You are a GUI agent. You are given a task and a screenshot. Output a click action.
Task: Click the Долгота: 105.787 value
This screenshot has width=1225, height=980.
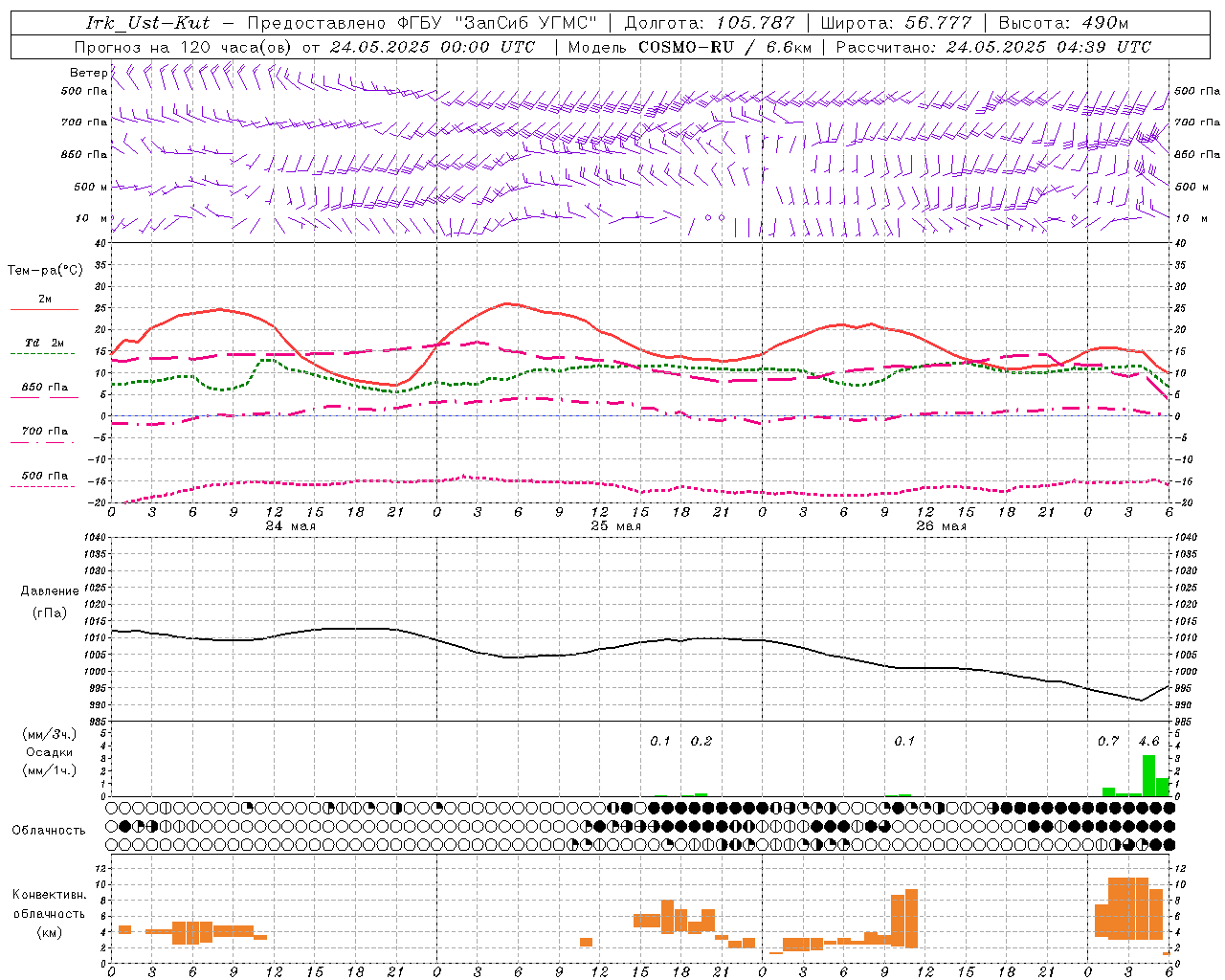709,23
